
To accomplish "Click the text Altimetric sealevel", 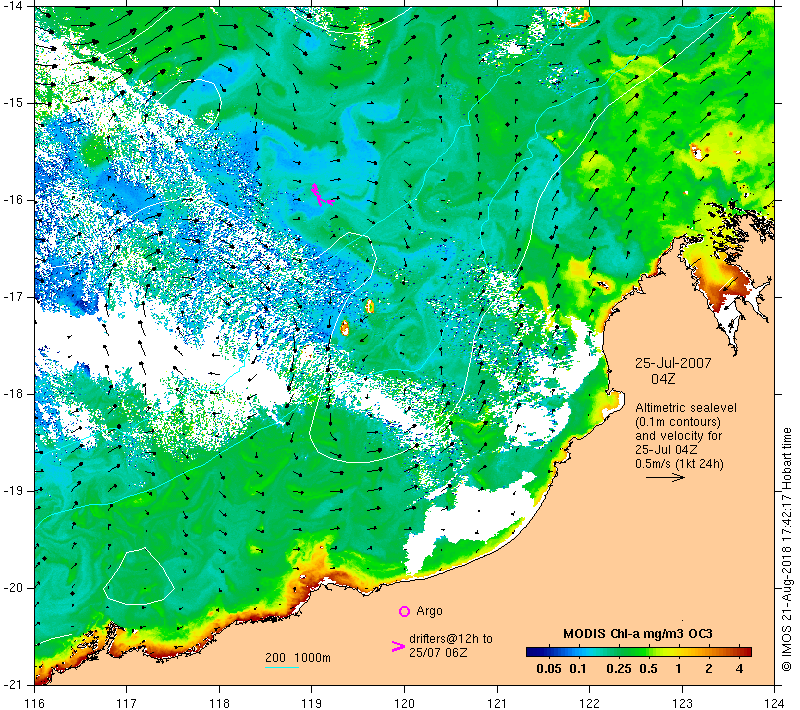I will click(x=686, y=408).
